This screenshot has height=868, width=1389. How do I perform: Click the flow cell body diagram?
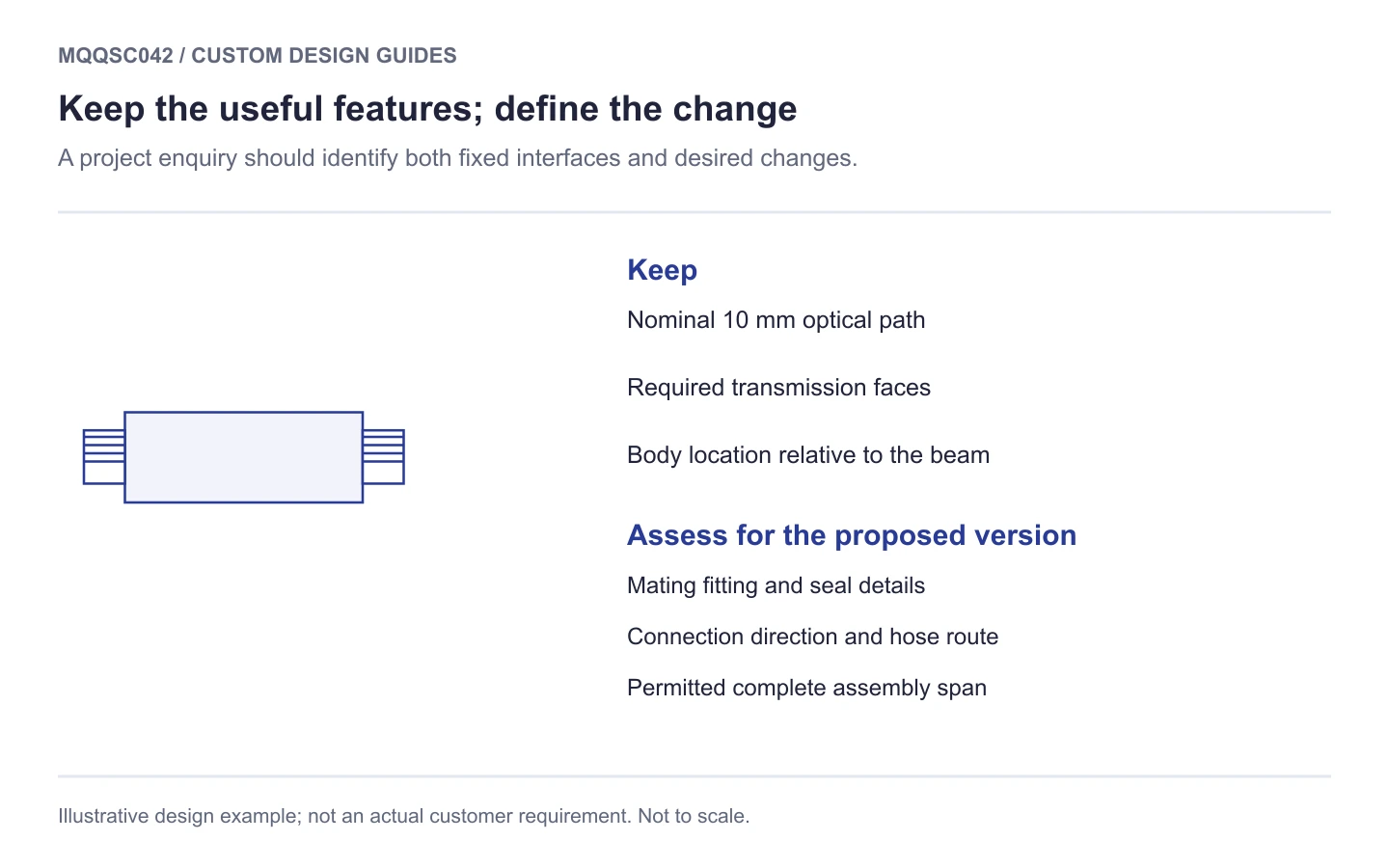pos(244,457)
